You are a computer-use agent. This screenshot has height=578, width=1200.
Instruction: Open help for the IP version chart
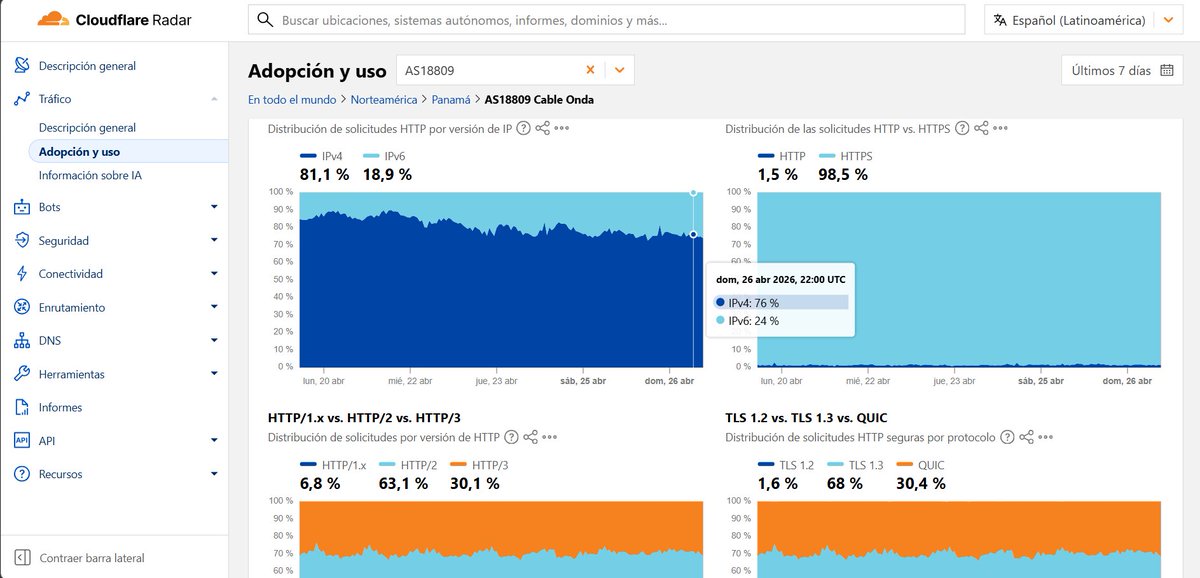tap(523, 128)
